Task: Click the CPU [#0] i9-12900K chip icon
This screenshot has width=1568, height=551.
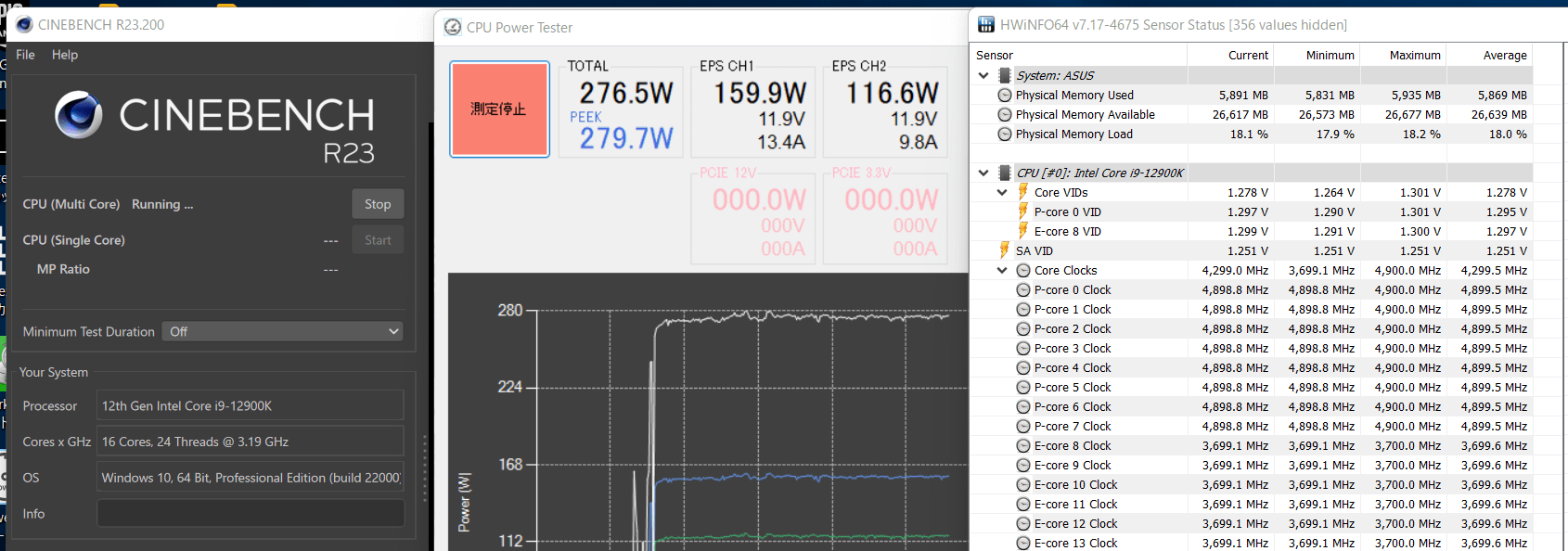Action: pos(1005,173)
